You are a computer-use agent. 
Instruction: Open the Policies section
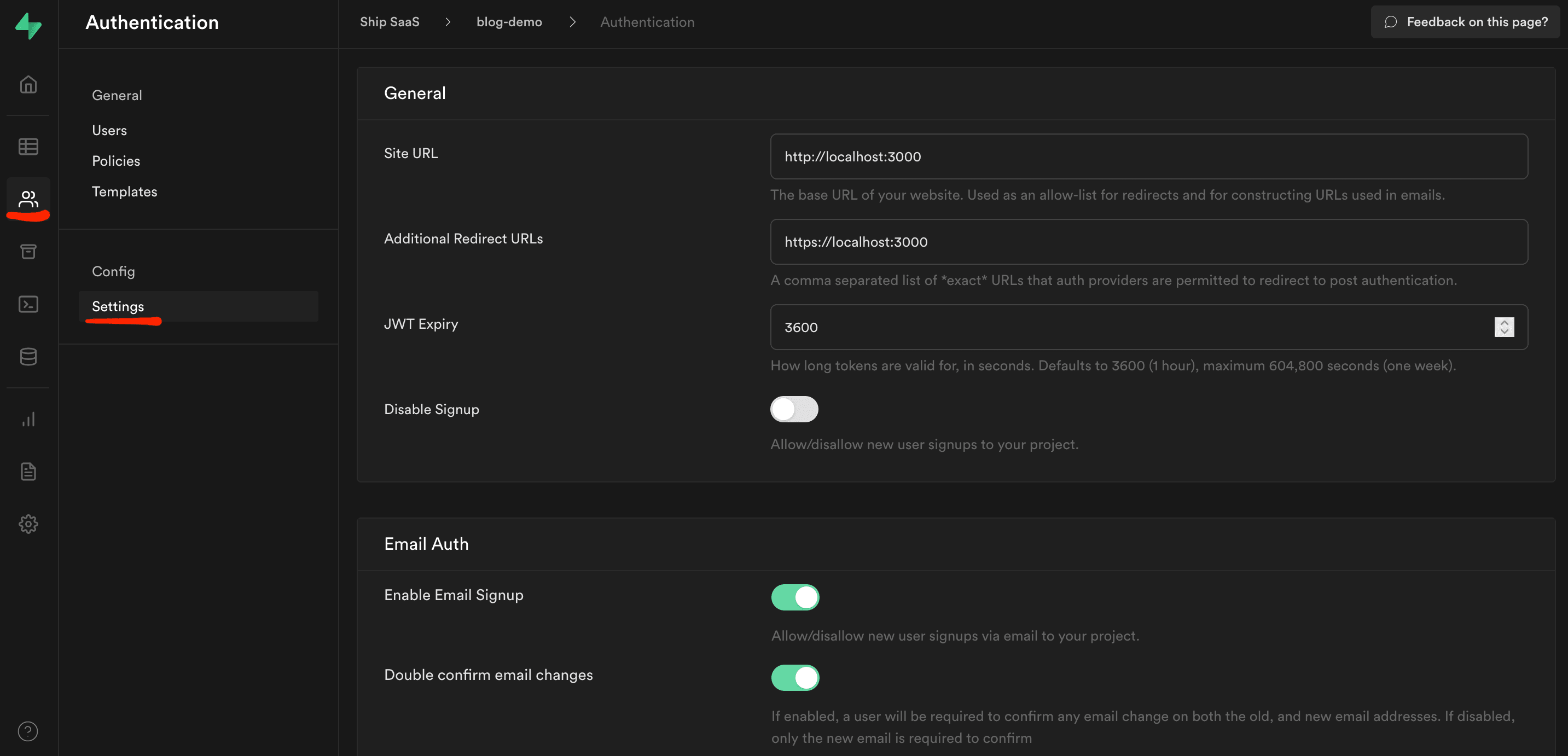click(115, 161)
